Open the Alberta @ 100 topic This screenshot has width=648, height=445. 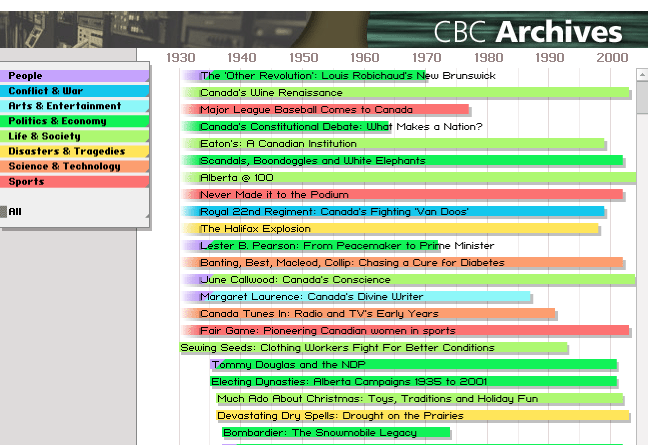409,178
